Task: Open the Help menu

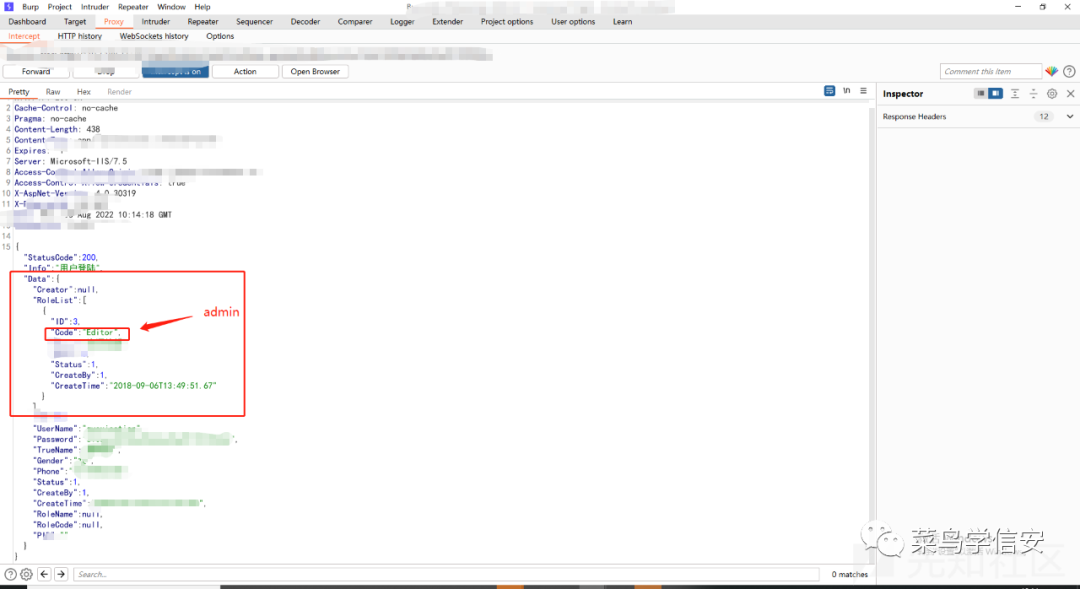Action: pyautogui.click(x=202, y=7)
